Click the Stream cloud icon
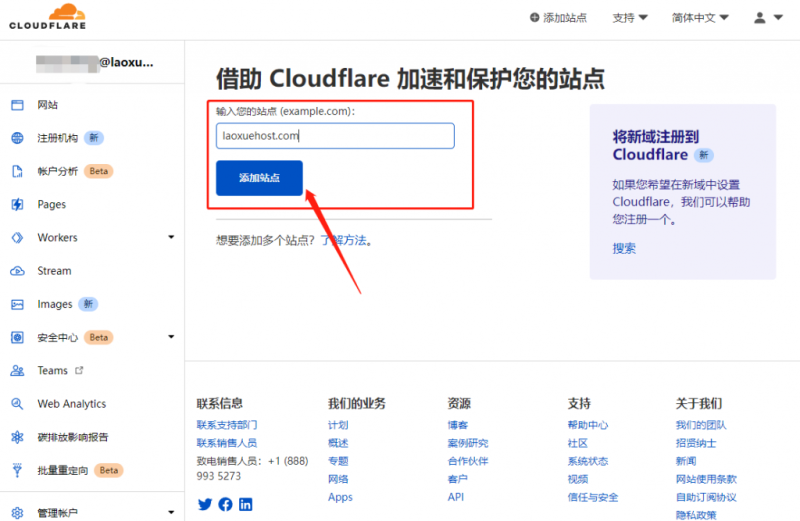This screenshot has height=521, width=800. pos(17,271)
